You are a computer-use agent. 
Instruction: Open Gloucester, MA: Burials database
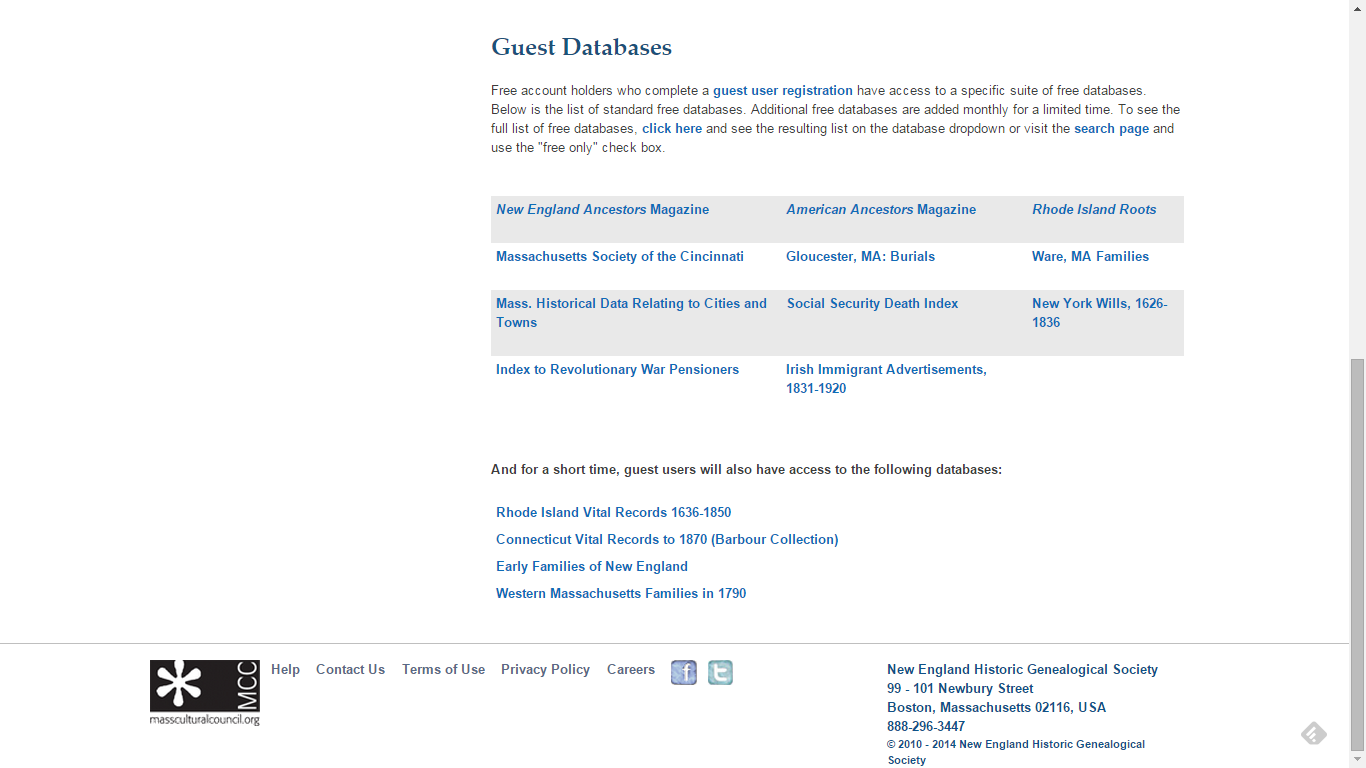tap(860, 256)
